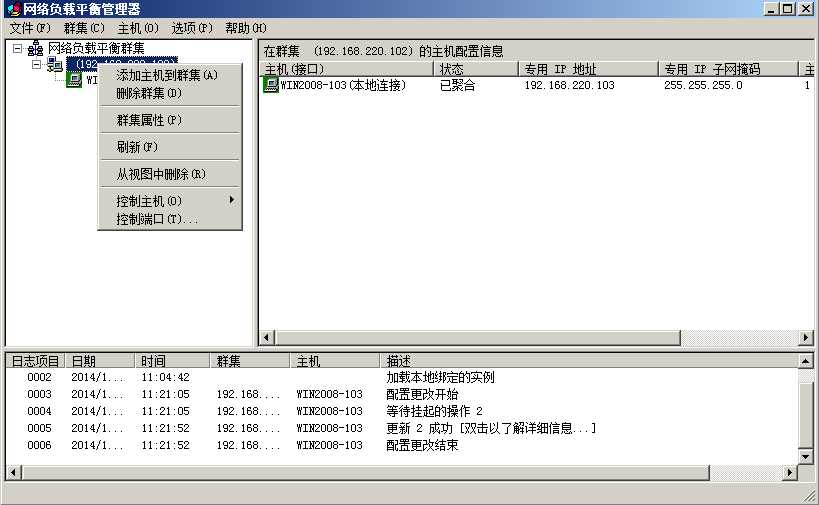Click the host list left scroll arrow
The image size is (819, 505).
click(267, 338)
